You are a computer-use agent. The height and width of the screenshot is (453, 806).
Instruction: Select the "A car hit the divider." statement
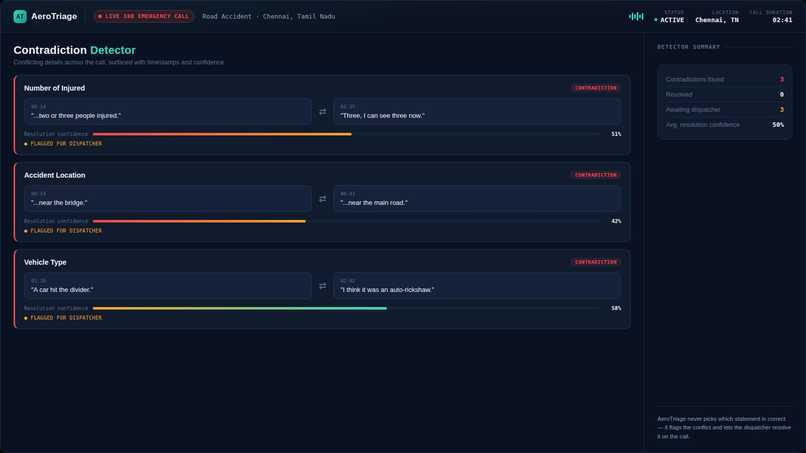[x=168, y=286]
